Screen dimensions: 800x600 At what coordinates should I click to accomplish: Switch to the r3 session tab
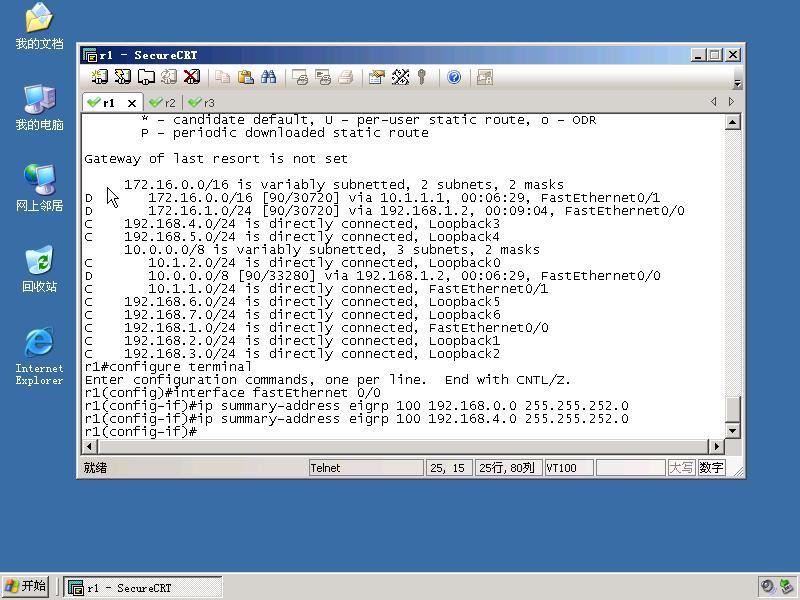point(202,103)
